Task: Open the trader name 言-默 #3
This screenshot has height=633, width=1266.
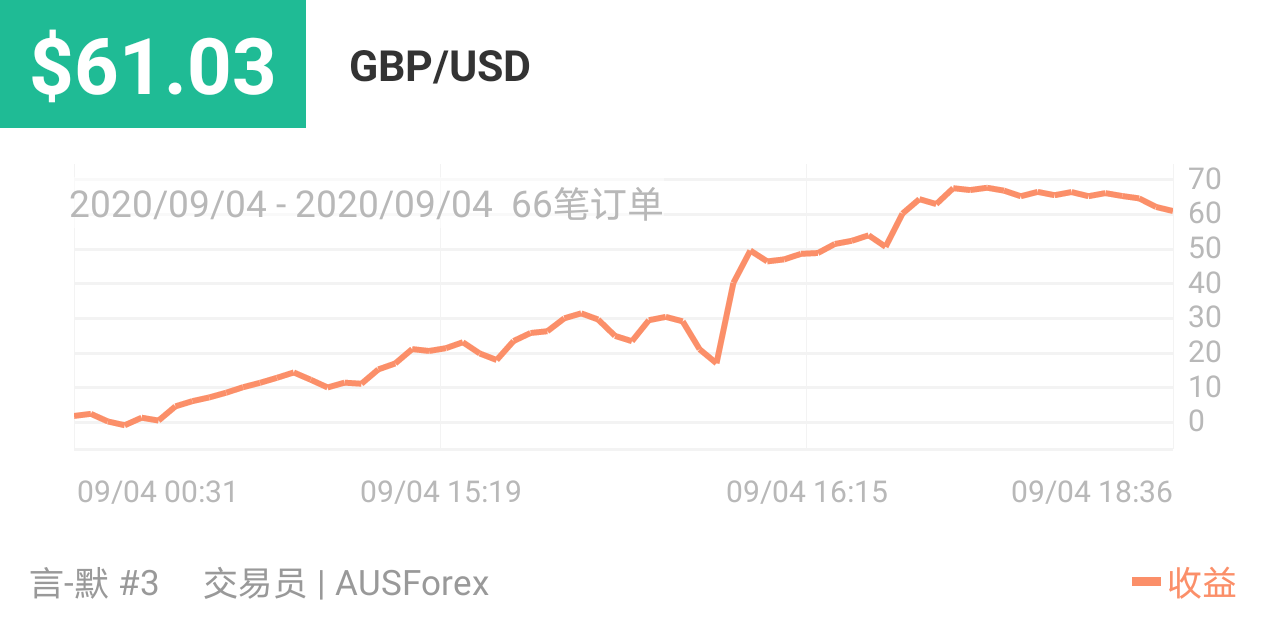Action: tap(95, 583)
